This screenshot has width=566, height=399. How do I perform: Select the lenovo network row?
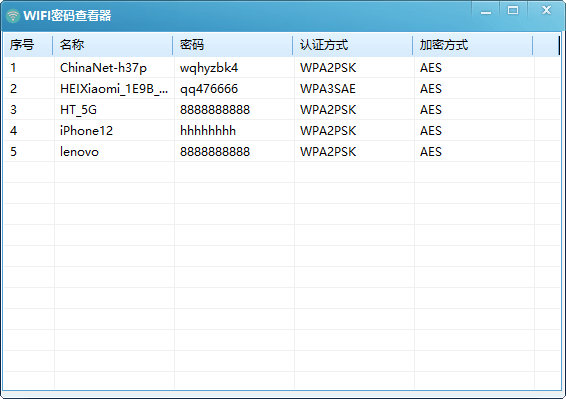282,151
